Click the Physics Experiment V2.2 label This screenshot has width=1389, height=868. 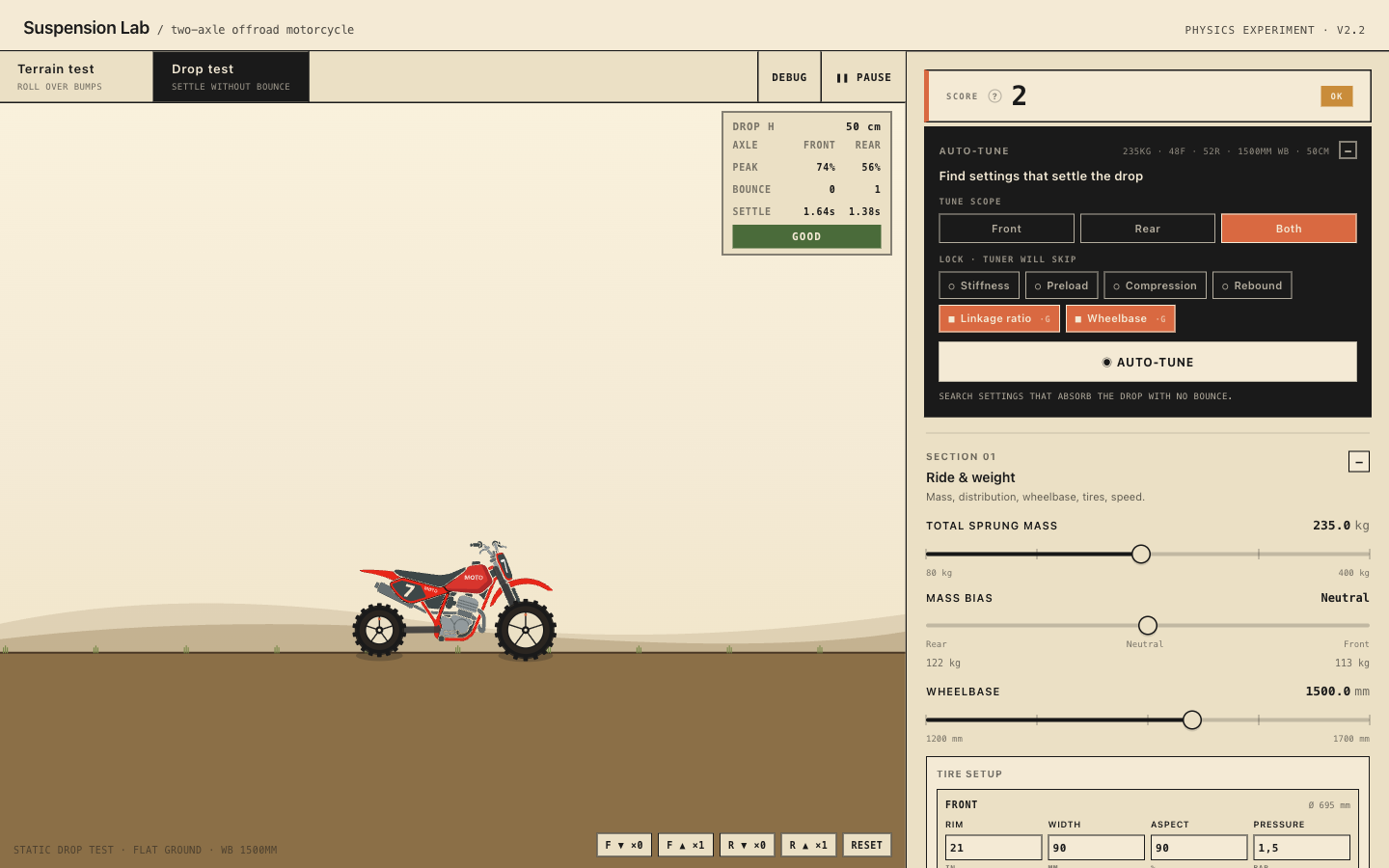click(1274, 30)
